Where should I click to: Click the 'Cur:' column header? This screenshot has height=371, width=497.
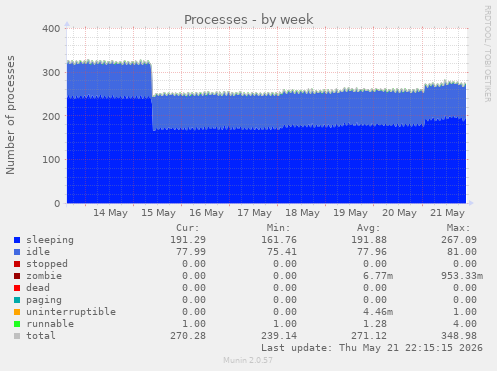coord(188,228)
